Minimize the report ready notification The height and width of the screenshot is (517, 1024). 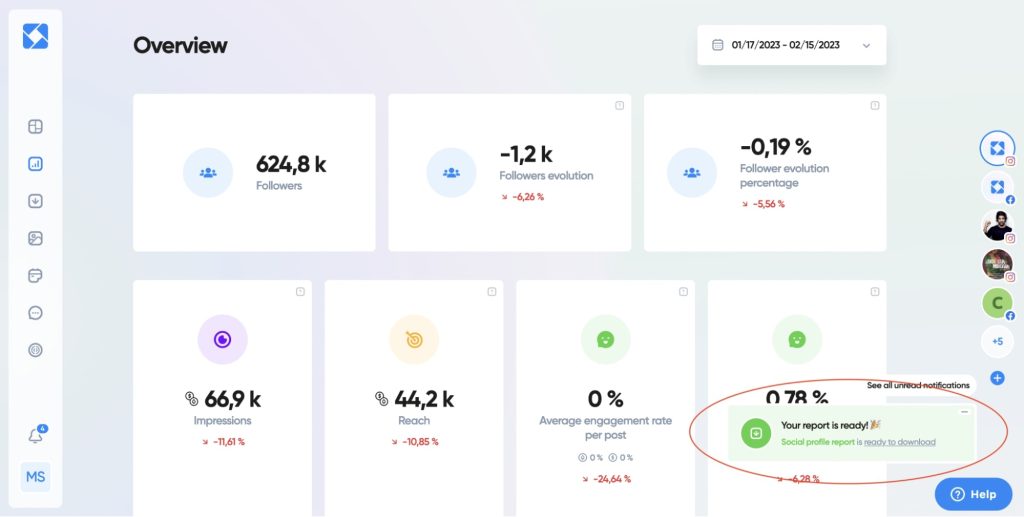(964, 411)
